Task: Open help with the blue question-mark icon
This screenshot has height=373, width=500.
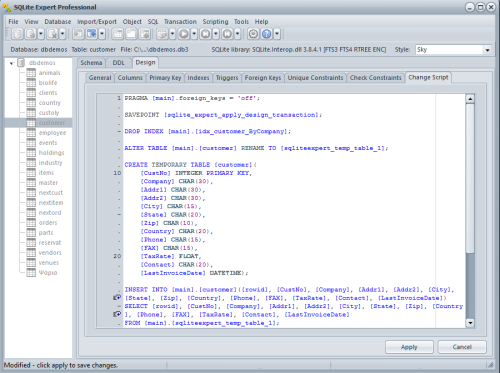Action: click(x=267, y=34)
